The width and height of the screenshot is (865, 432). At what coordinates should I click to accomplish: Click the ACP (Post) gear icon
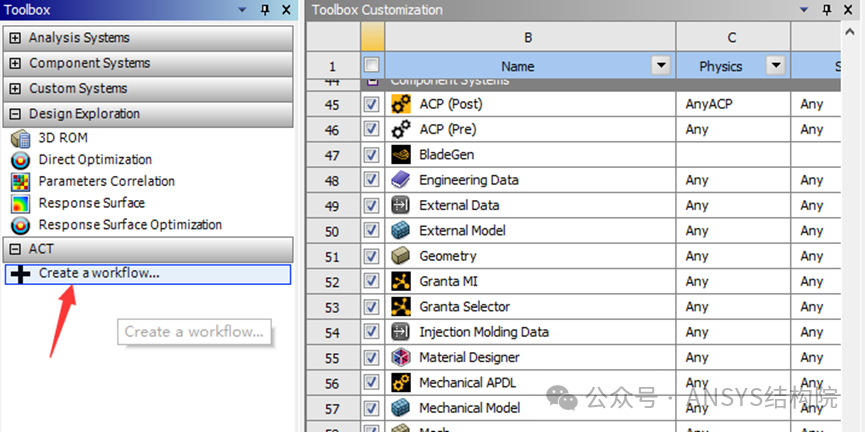point(401,104)
